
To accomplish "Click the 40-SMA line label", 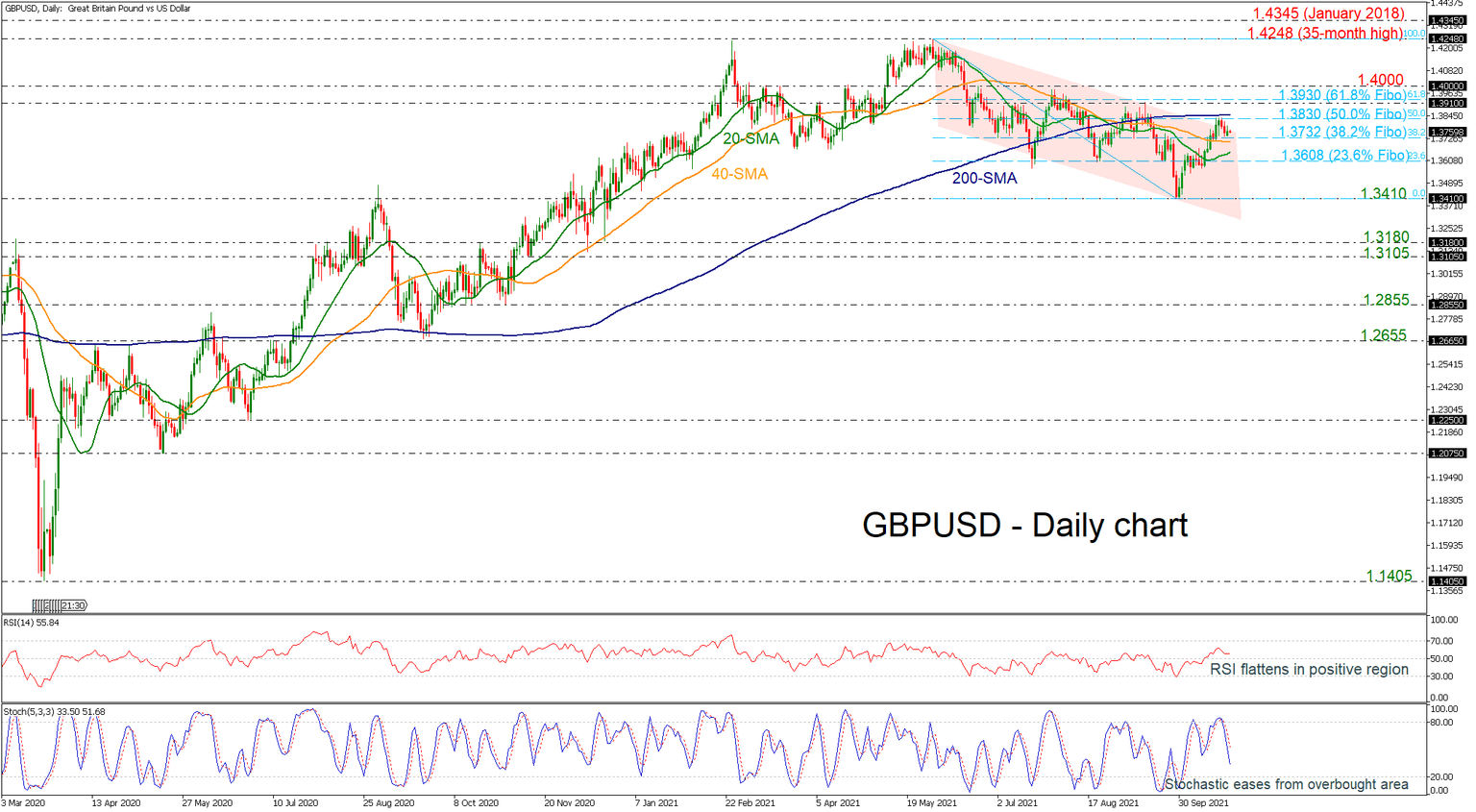I will 738,175.
